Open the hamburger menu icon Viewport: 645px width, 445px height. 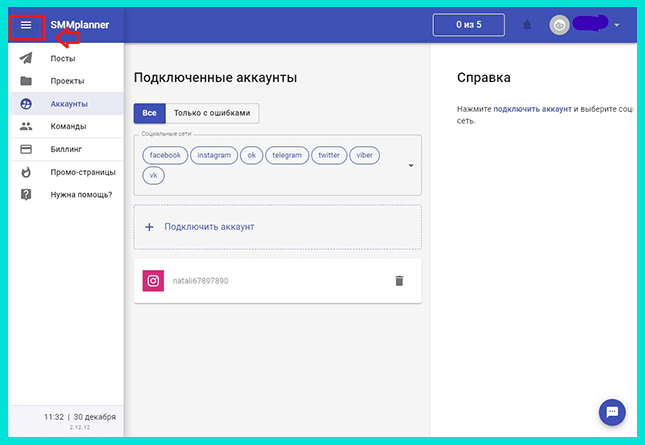click(x=26, y=25)
